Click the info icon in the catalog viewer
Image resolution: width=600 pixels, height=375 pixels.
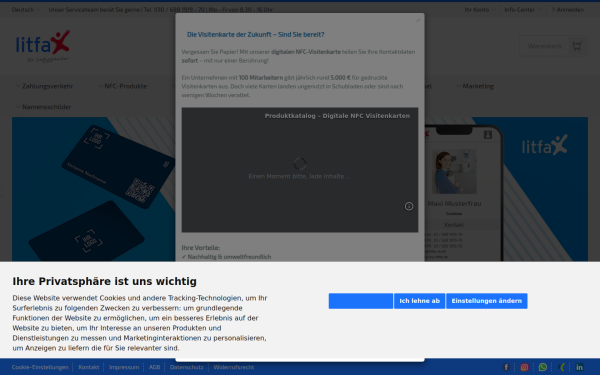click(409, 206)
